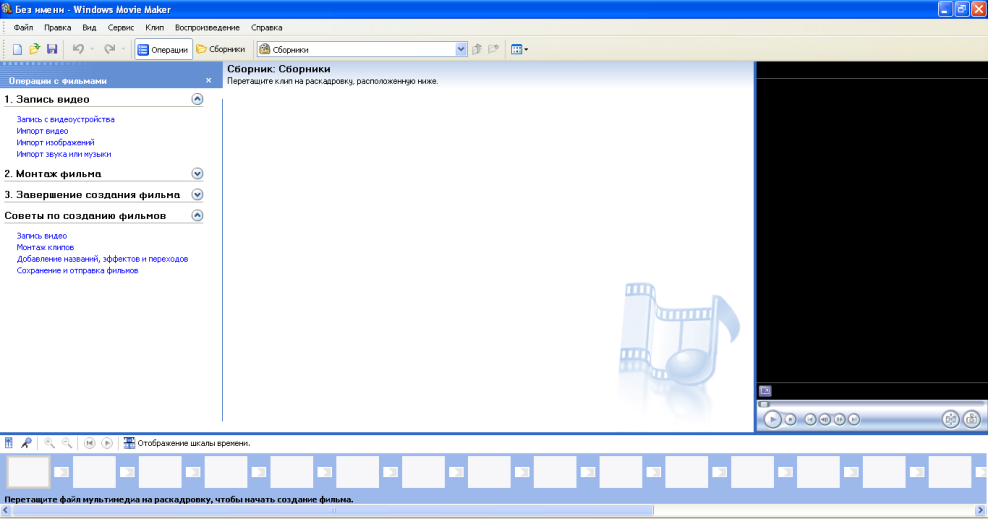The height and width of the screenshot is (519, 988).
Task: Go forward in preview monitor
Action: coord(854,419)
